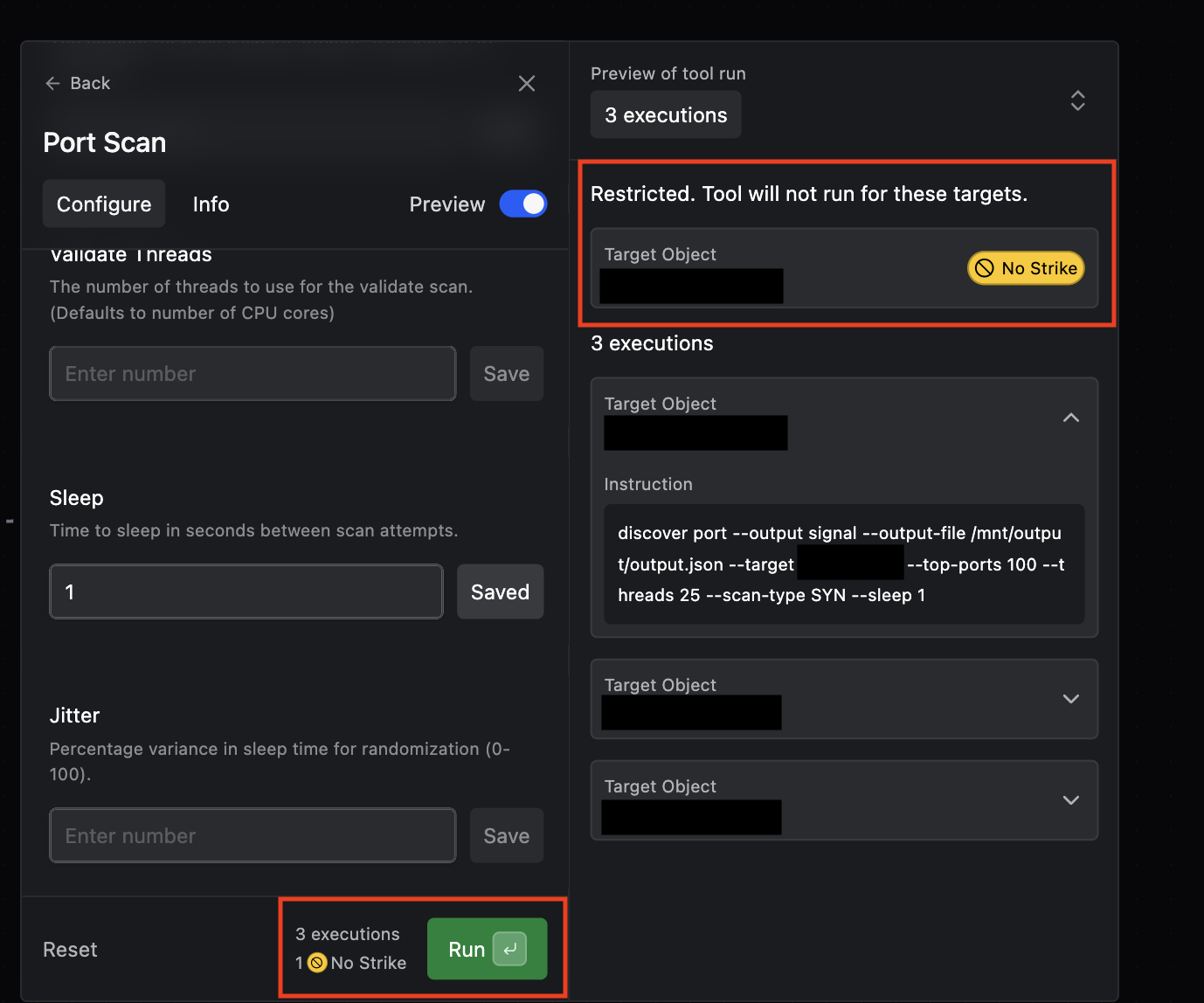Collapse the first Target Object execution
The width and height of the screenshot is (1204, 1003).
(1070, 418)
